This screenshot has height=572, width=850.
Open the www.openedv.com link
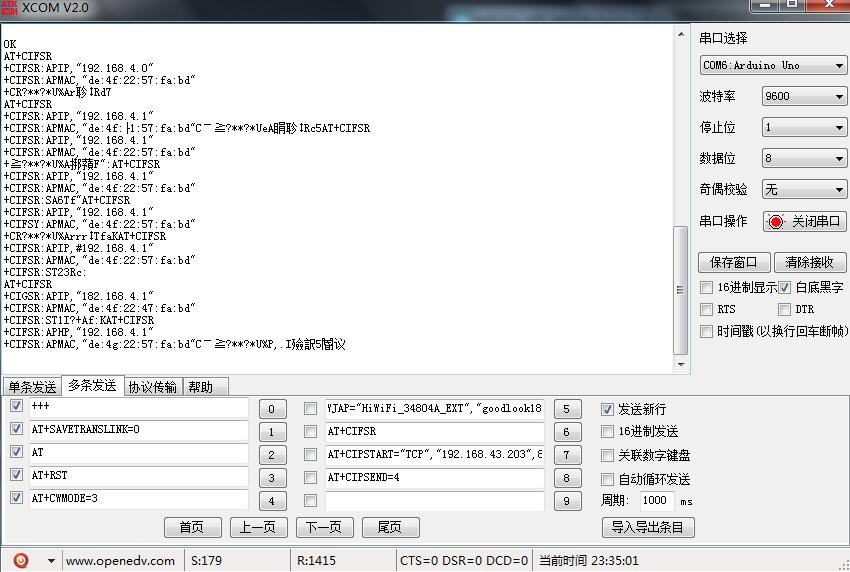click(x=120, y=561)
